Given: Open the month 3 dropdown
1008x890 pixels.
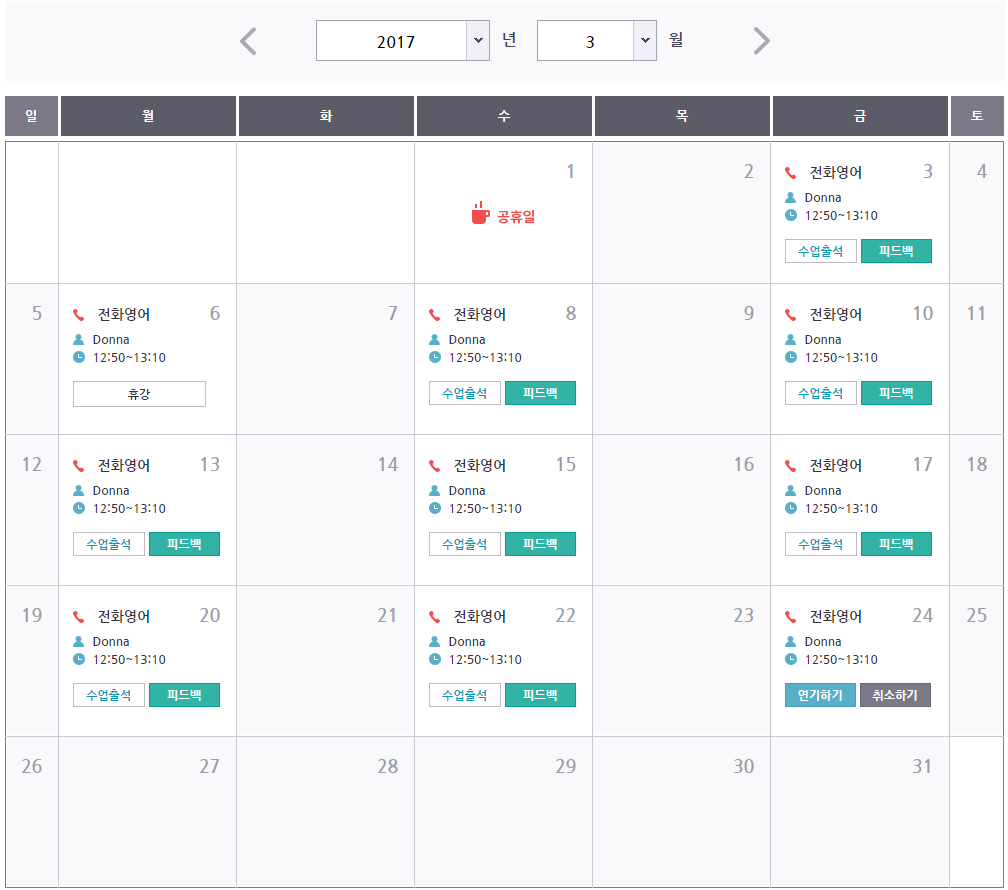Looking at the screenshot, I should pos(596,41).
